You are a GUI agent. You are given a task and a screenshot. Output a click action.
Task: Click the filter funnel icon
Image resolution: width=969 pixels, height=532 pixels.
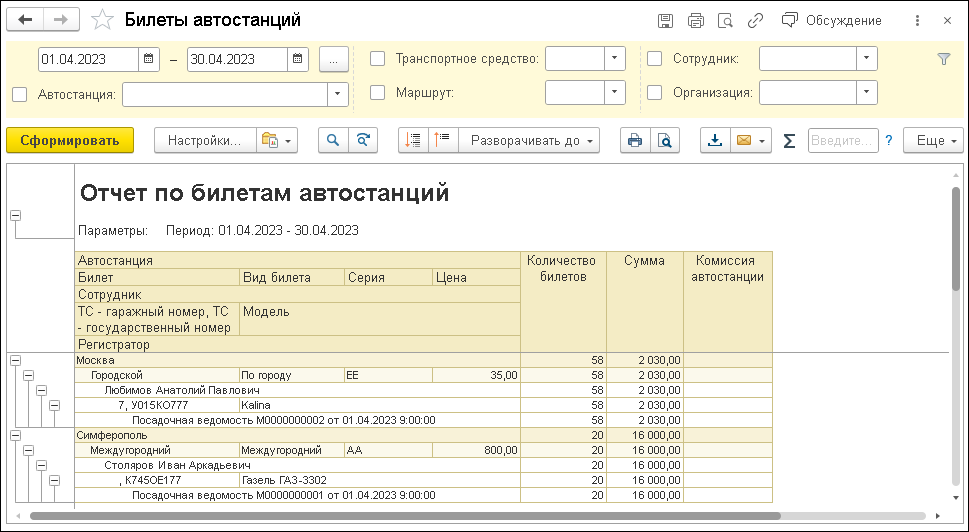coord(943,59)
